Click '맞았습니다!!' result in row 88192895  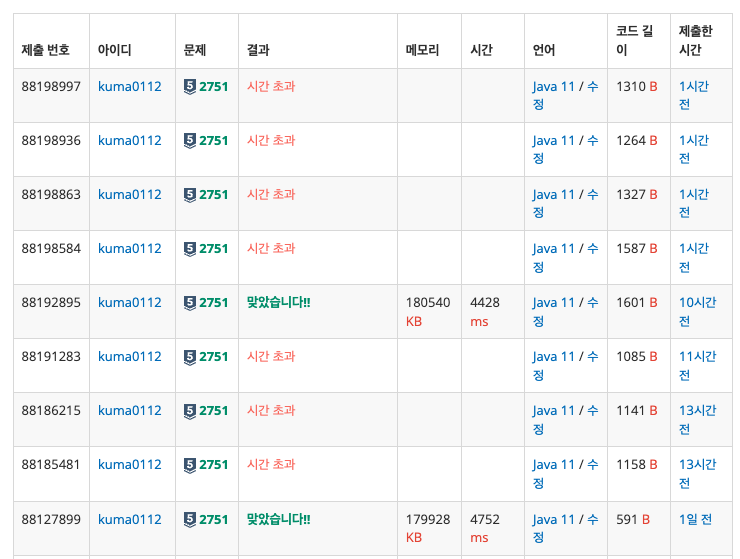point(278,302)
